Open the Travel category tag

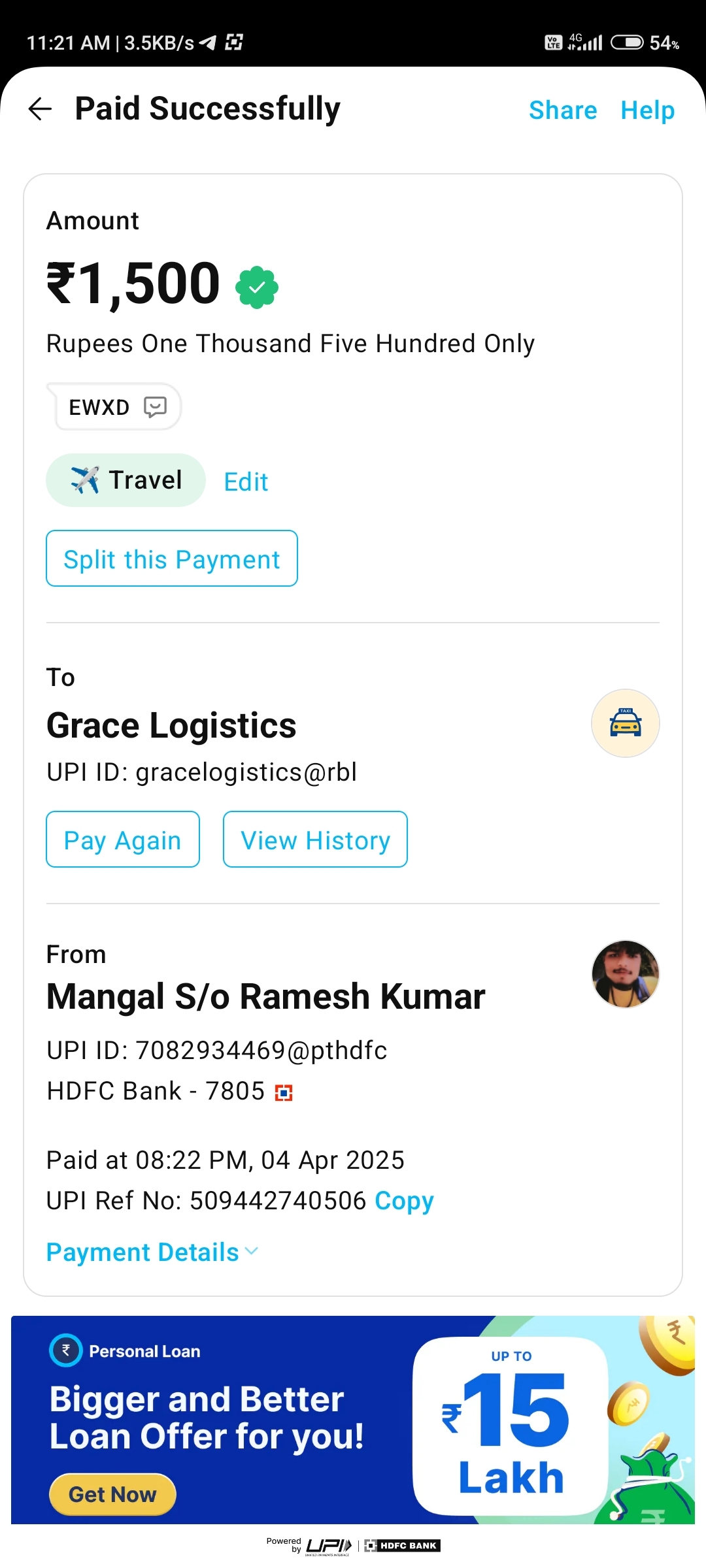coord(126,480)
